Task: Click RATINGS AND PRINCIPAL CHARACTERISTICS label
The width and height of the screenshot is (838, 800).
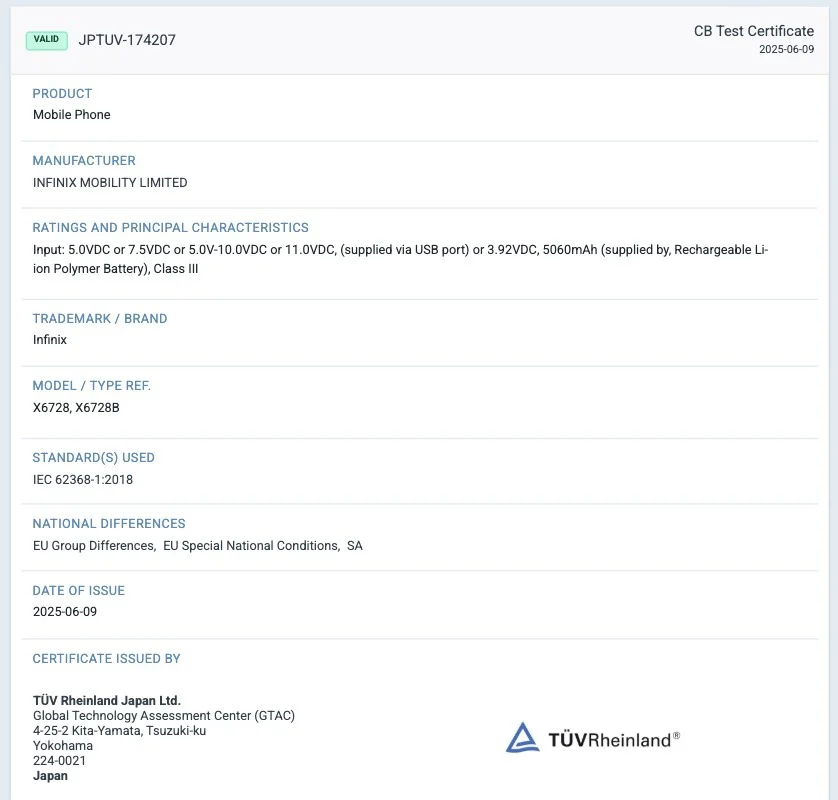Action: point(170,228)
